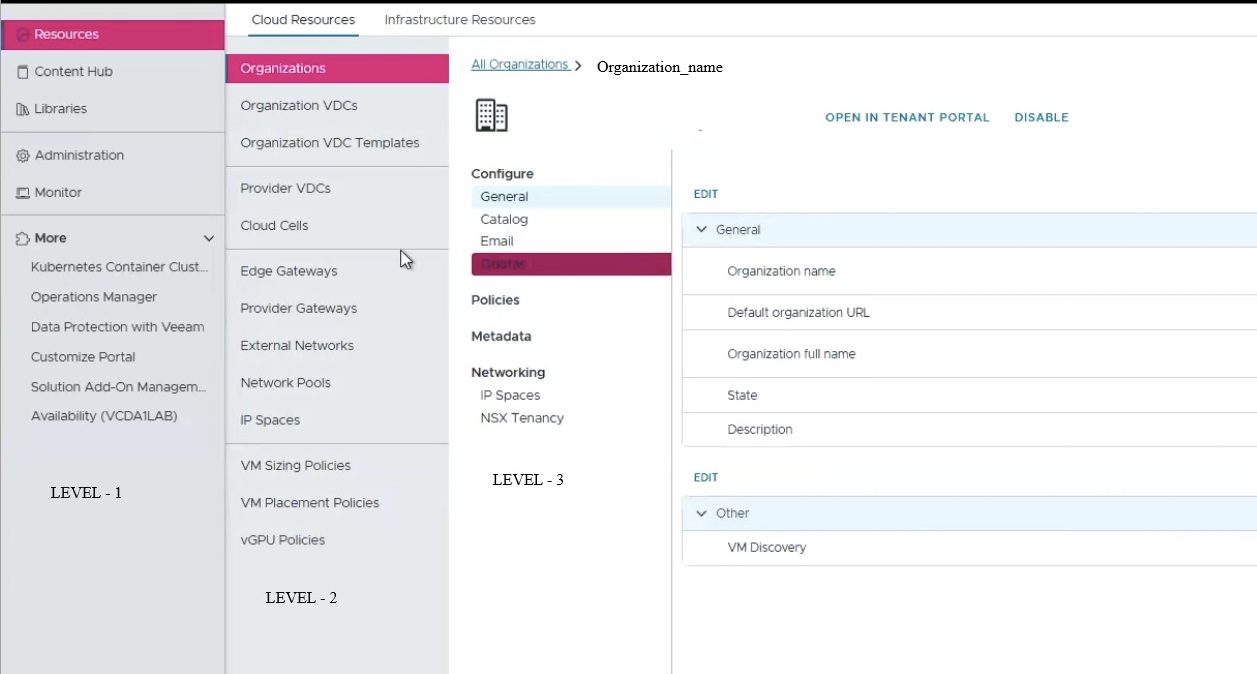Collapse the More section chevron
The width and height of the screenshot is (1257, 674).
(209, 239)
